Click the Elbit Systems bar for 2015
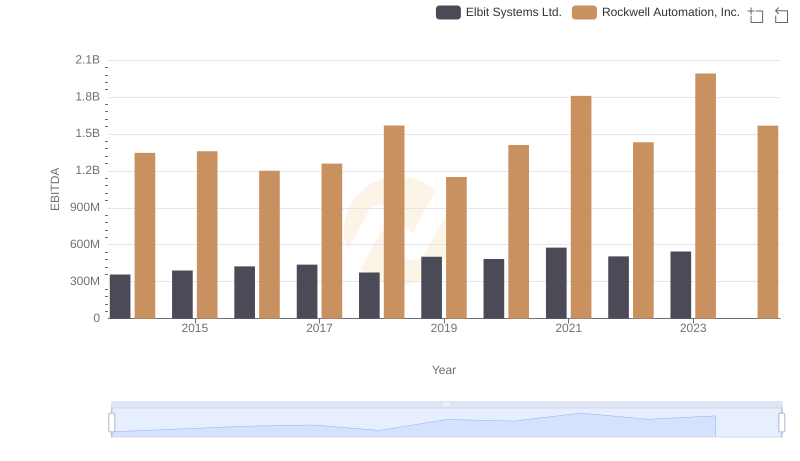 [182, 295]
